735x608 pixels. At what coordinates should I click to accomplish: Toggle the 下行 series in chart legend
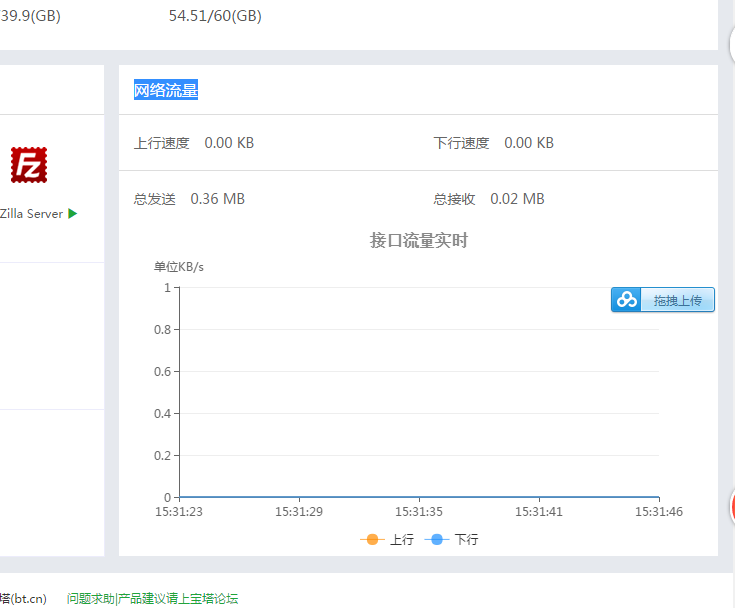pos(451,540)
